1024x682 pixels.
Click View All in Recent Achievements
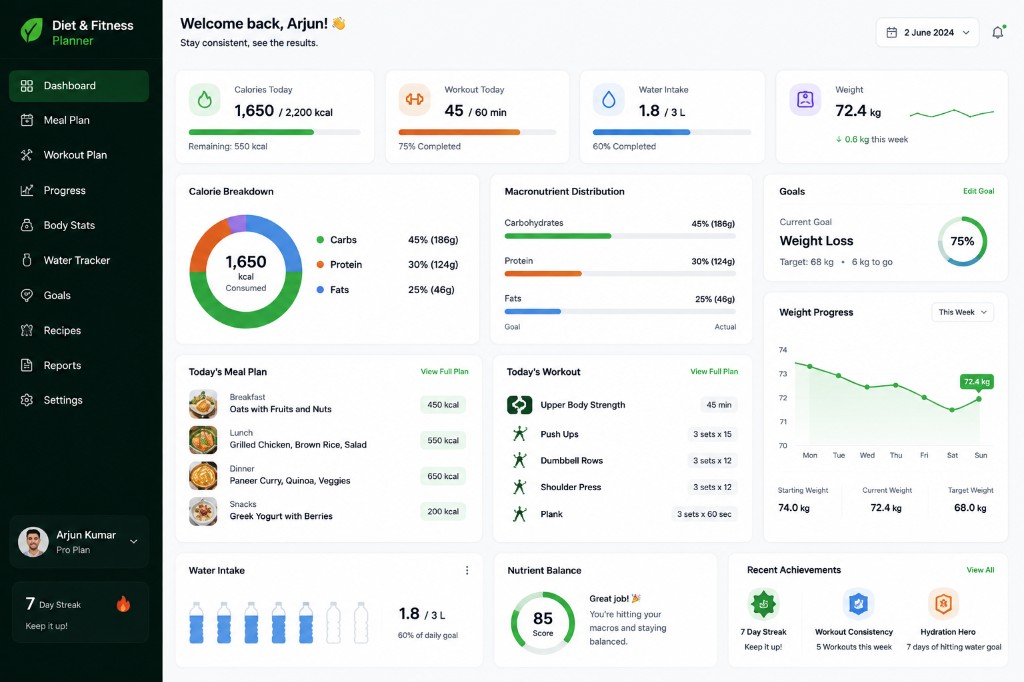[x=980, y=570]
